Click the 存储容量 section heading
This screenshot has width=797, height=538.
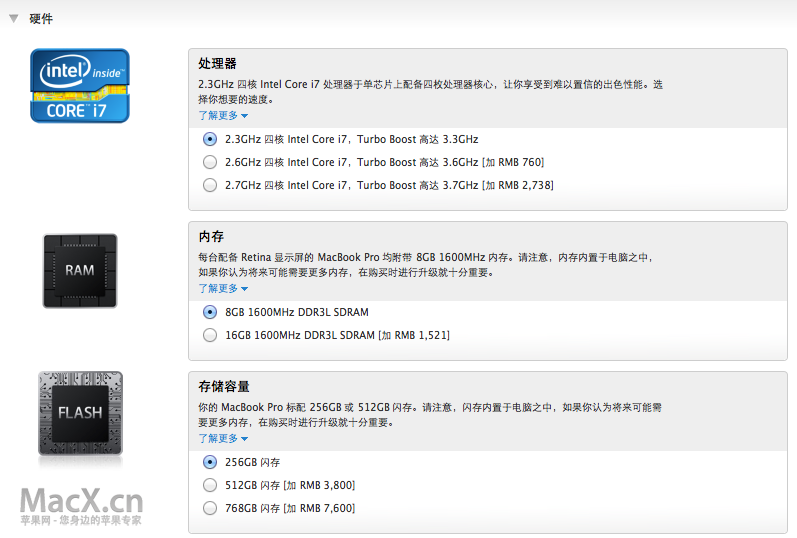click(224, 386)
